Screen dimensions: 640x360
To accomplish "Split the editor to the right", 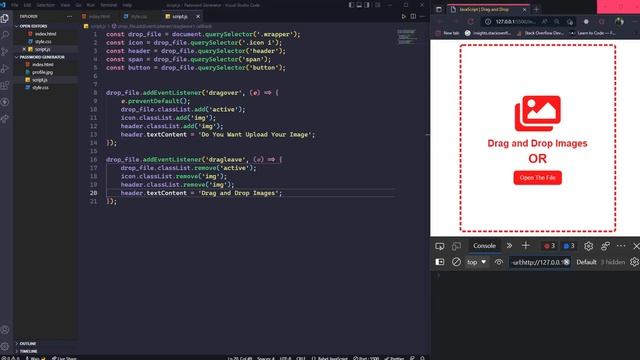I will tap(413, 16).
